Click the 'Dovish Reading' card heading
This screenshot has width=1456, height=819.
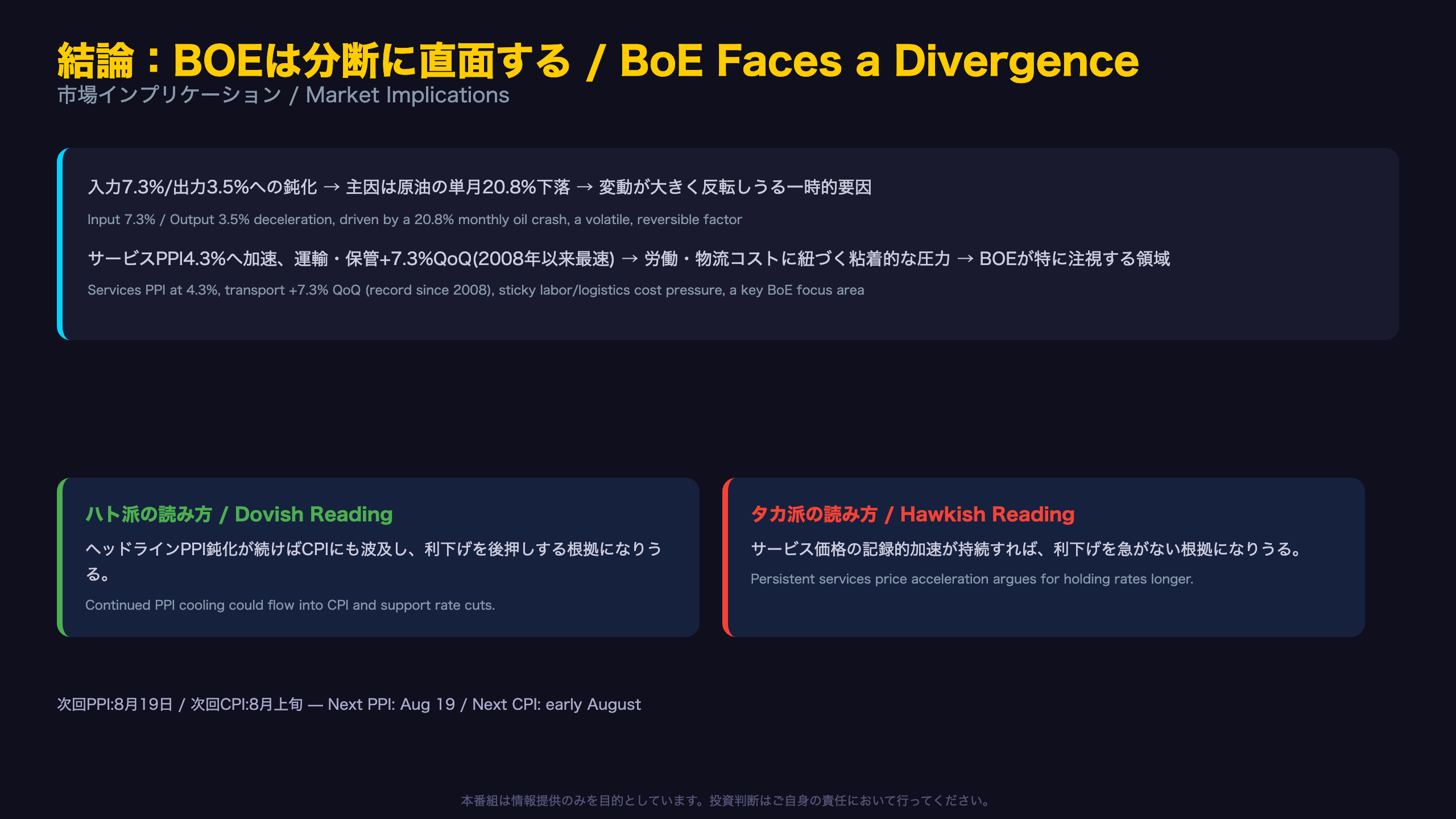239,514
